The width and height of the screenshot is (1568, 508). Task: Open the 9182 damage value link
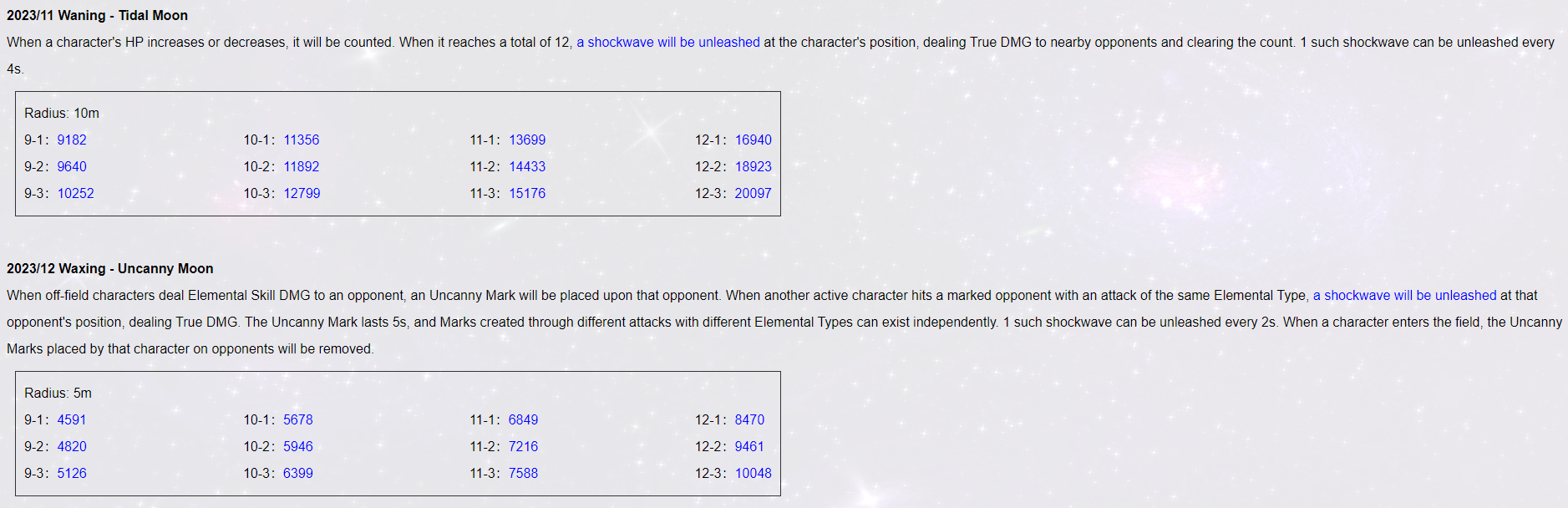pyautogui.click(x=72, y=140)
